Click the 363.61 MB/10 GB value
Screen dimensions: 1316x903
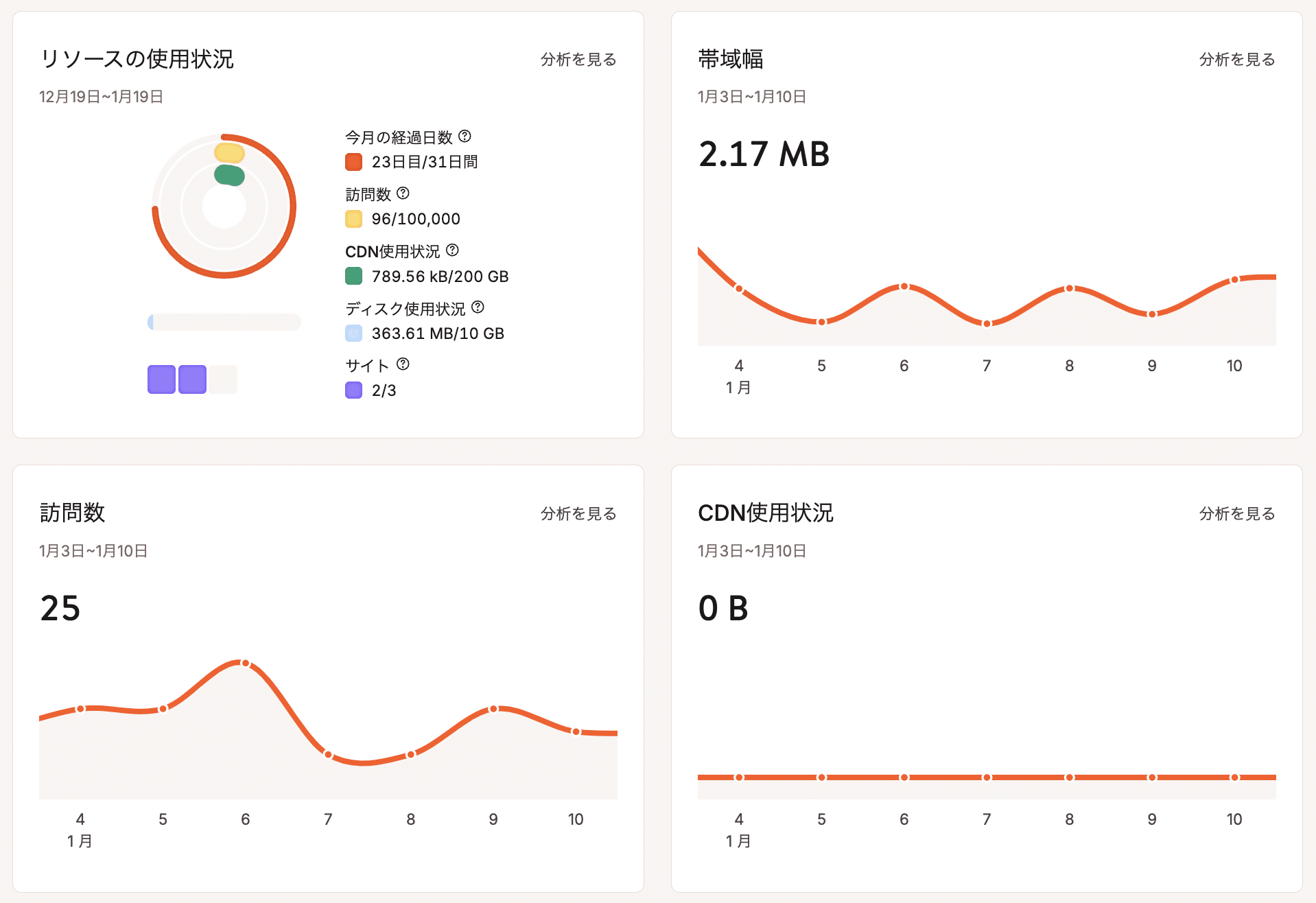pos(438,333)
